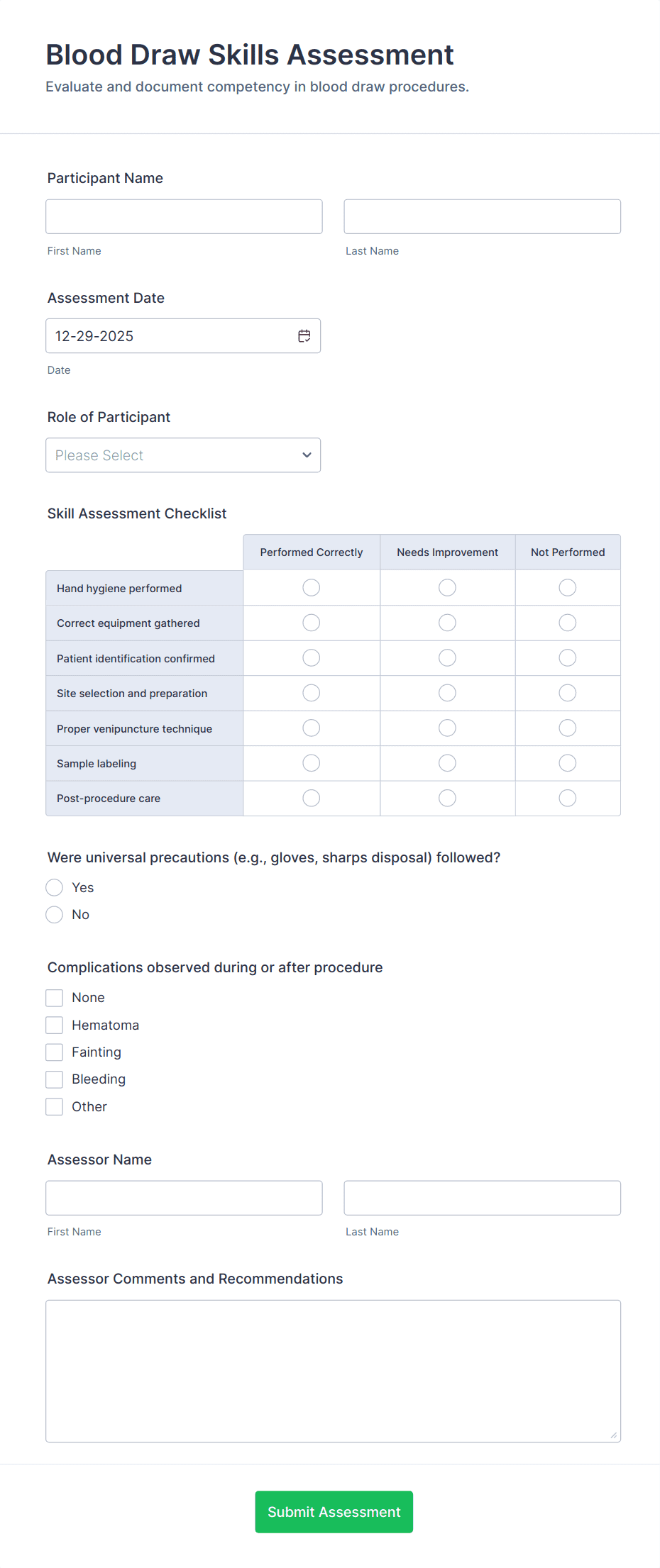
Task: Open the Role of Participant dropdown
Action: (182, 455)
